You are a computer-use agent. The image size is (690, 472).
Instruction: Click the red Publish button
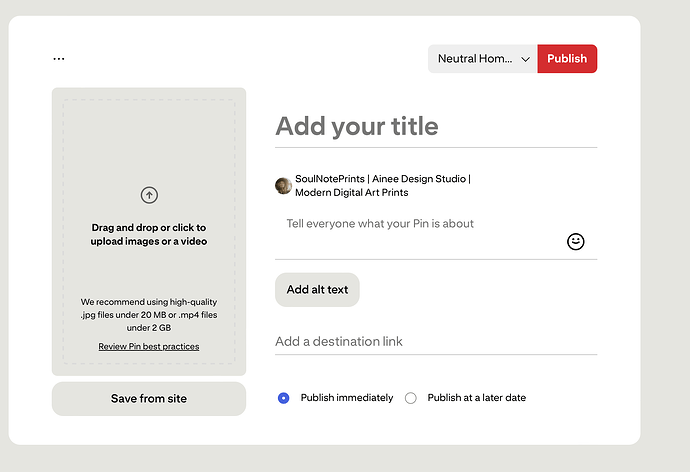(567, 59)
